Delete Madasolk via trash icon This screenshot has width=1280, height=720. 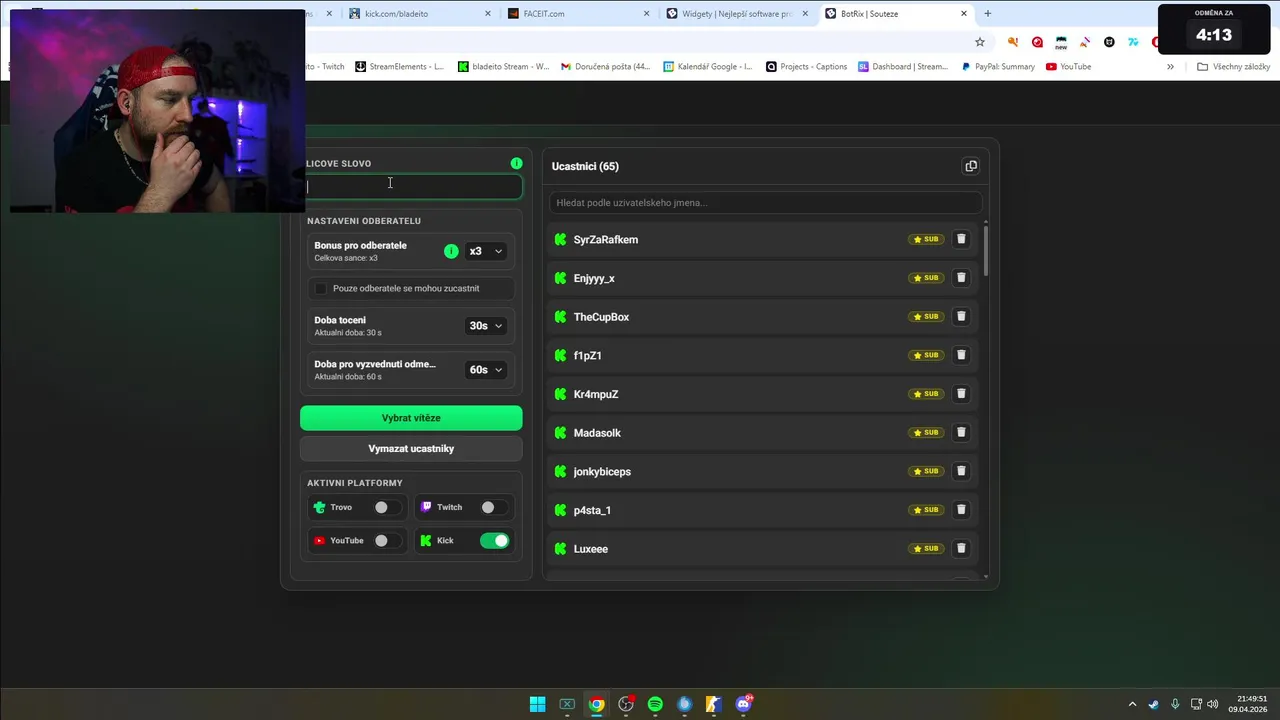(961, 432)
